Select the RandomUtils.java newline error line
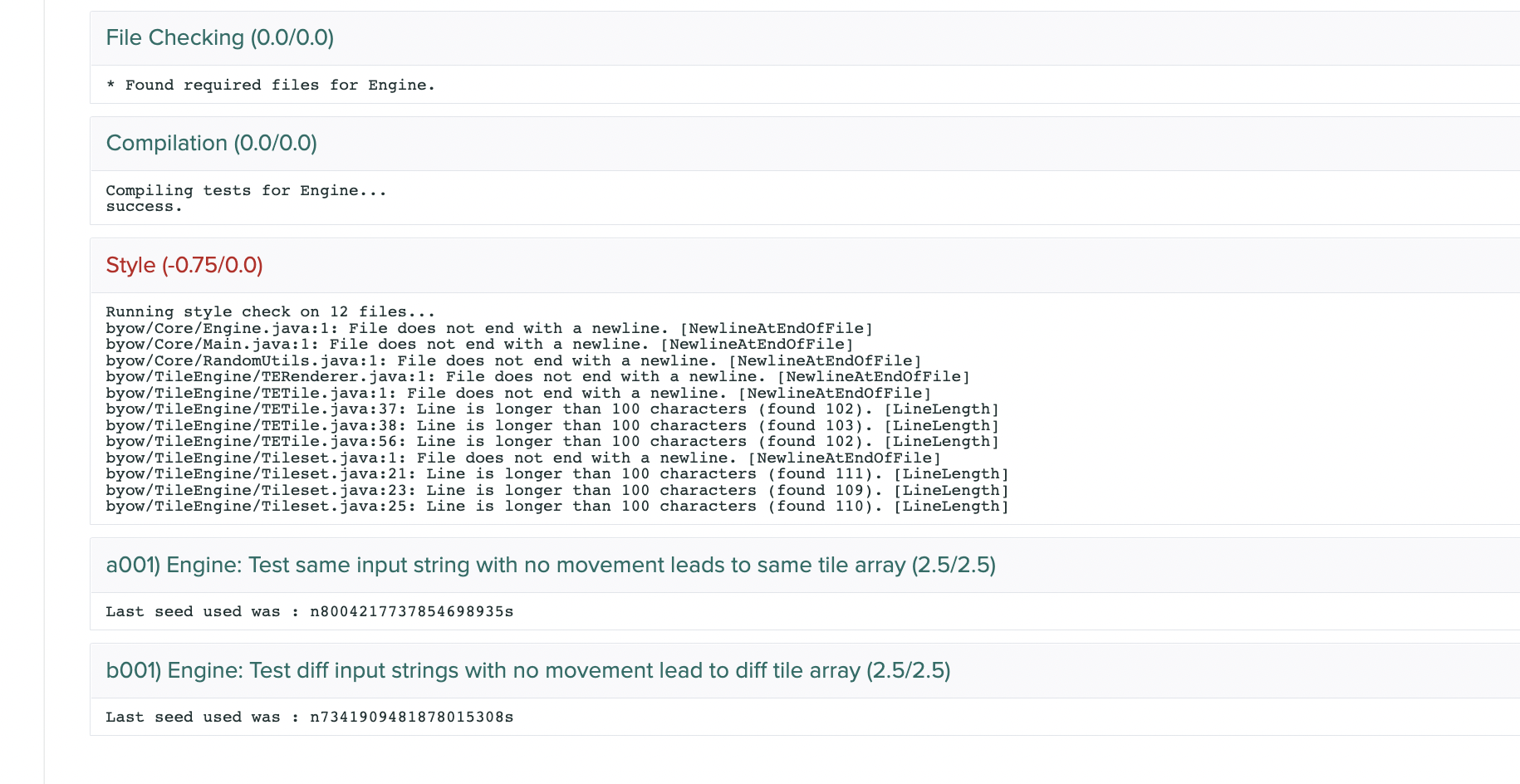Screen dimensions: 1520x784 513,361
